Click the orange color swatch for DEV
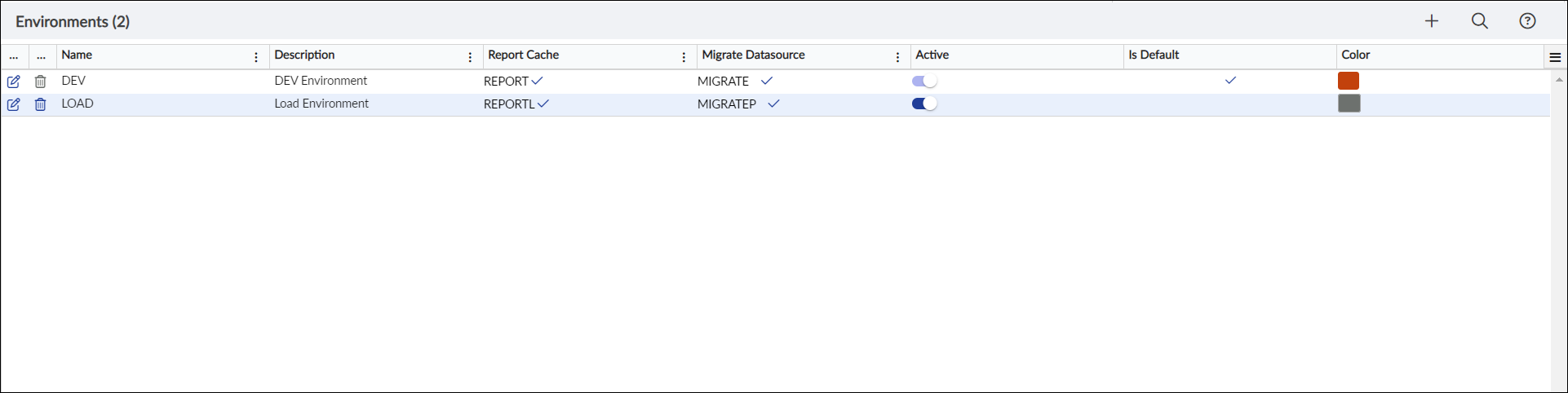The width and height of the screenshot is (1568, 393). click(1349, 81)
